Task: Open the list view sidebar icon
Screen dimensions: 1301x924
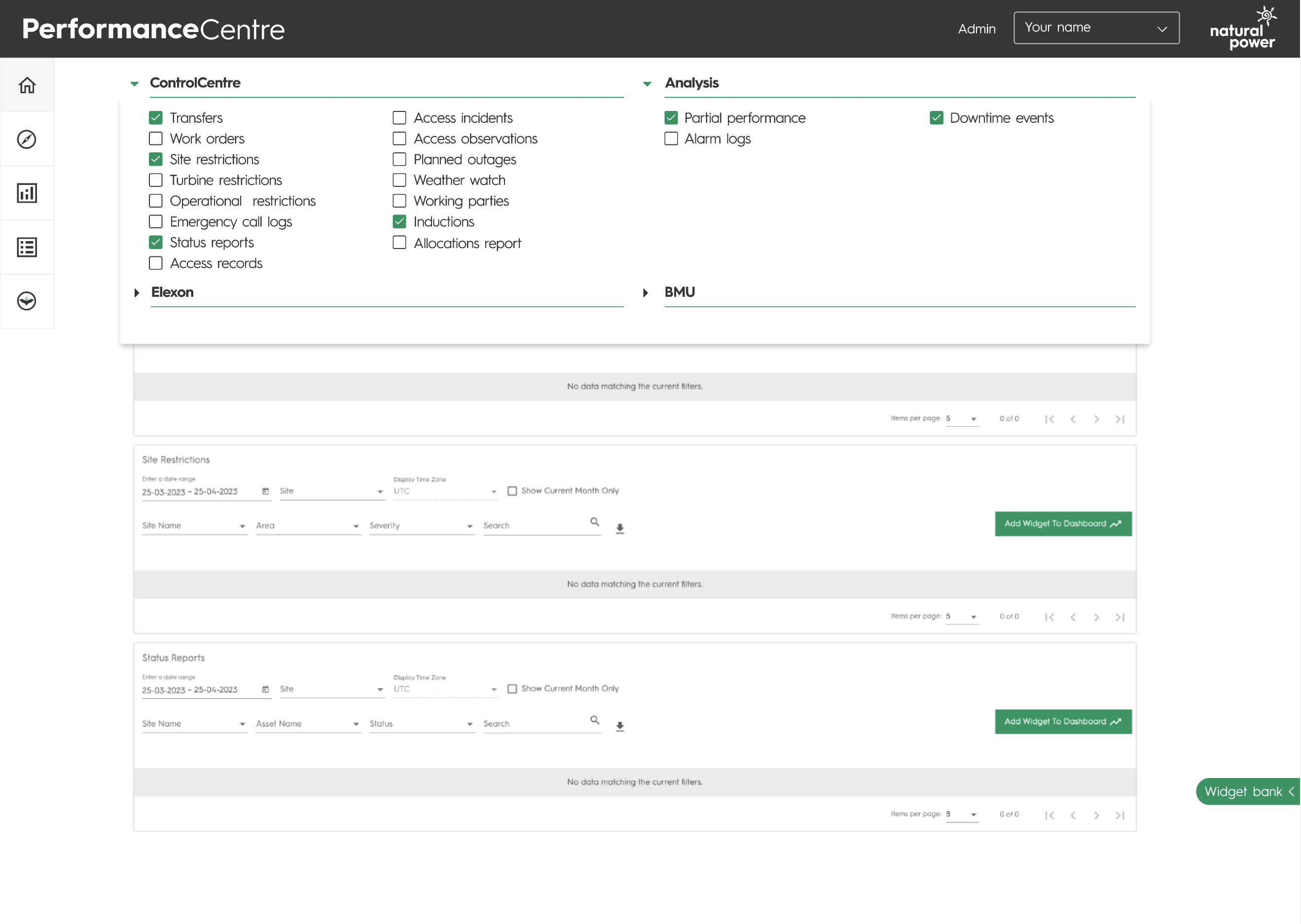Action: pyautogui.click(x=27, y=248)
